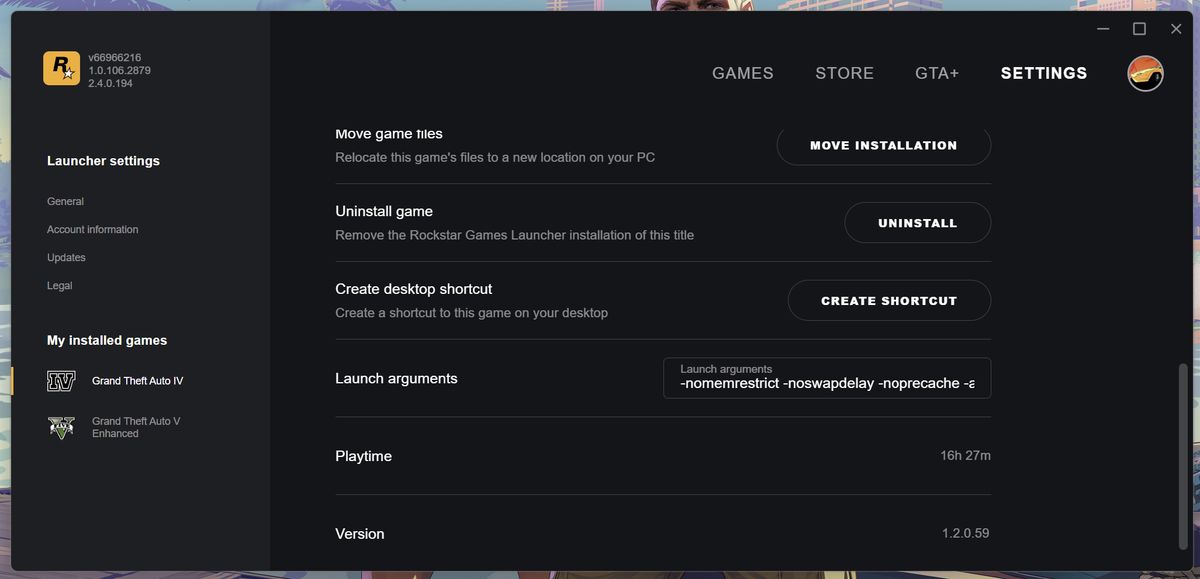Image resolution: width=1200 pixels, height=579 pixels.
Task: Select the Grand Theft Auto V game icon
Action: [x=61, y=427]
